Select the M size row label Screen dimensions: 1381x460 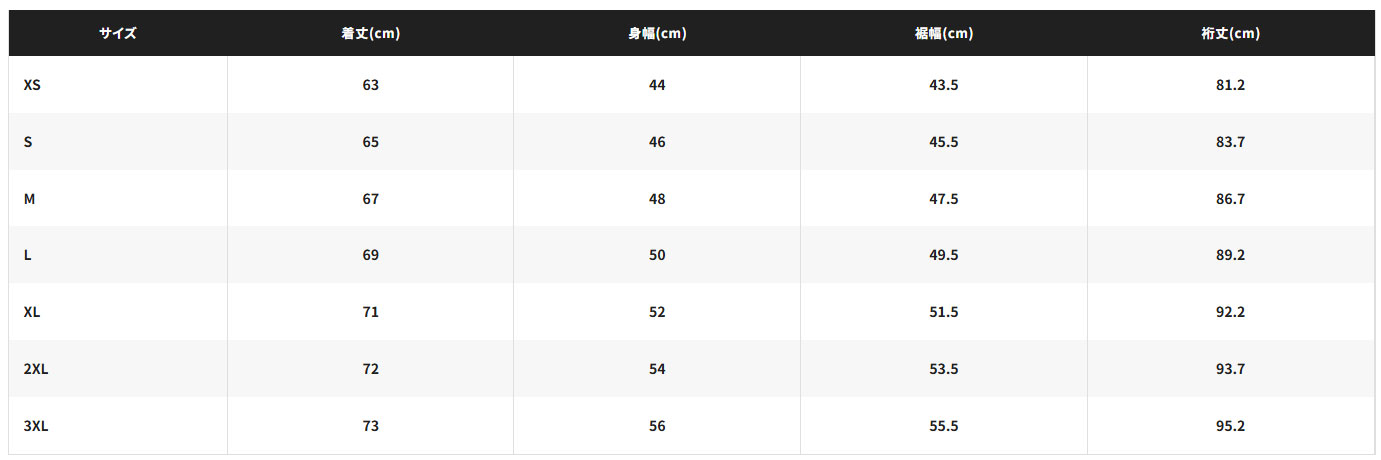coord(29,199)
